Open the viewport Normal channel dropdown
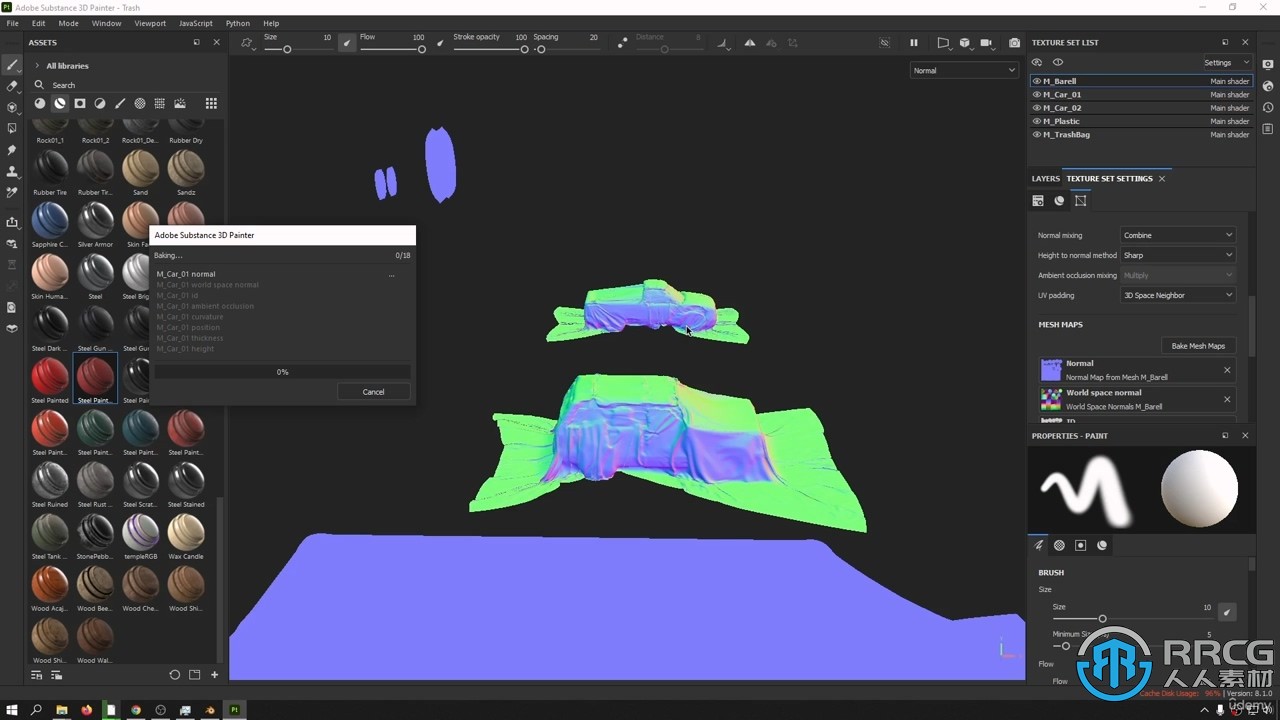The width and height of the screenshot is (1280, 720). point(964,70)
